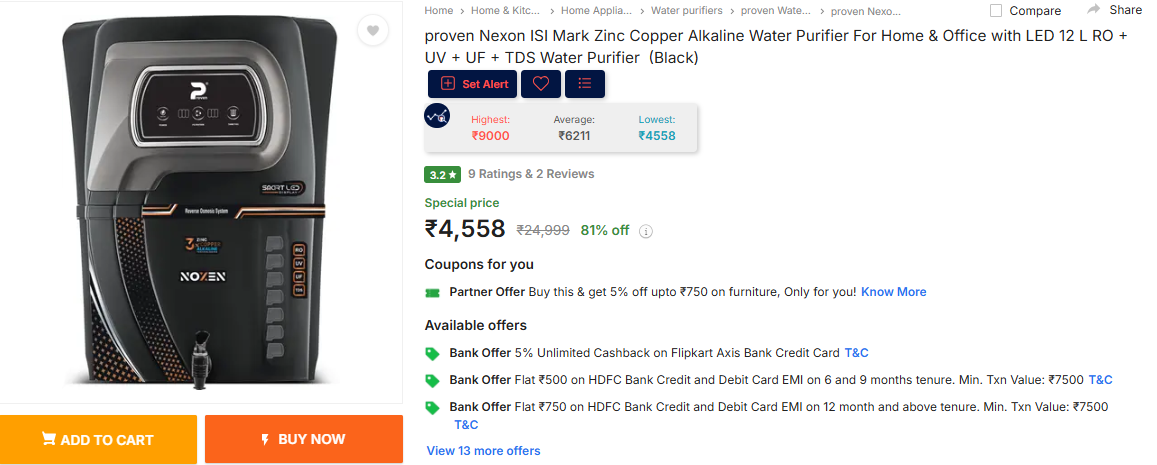Open T&C link for Axis Bank offer

(856, 353)
